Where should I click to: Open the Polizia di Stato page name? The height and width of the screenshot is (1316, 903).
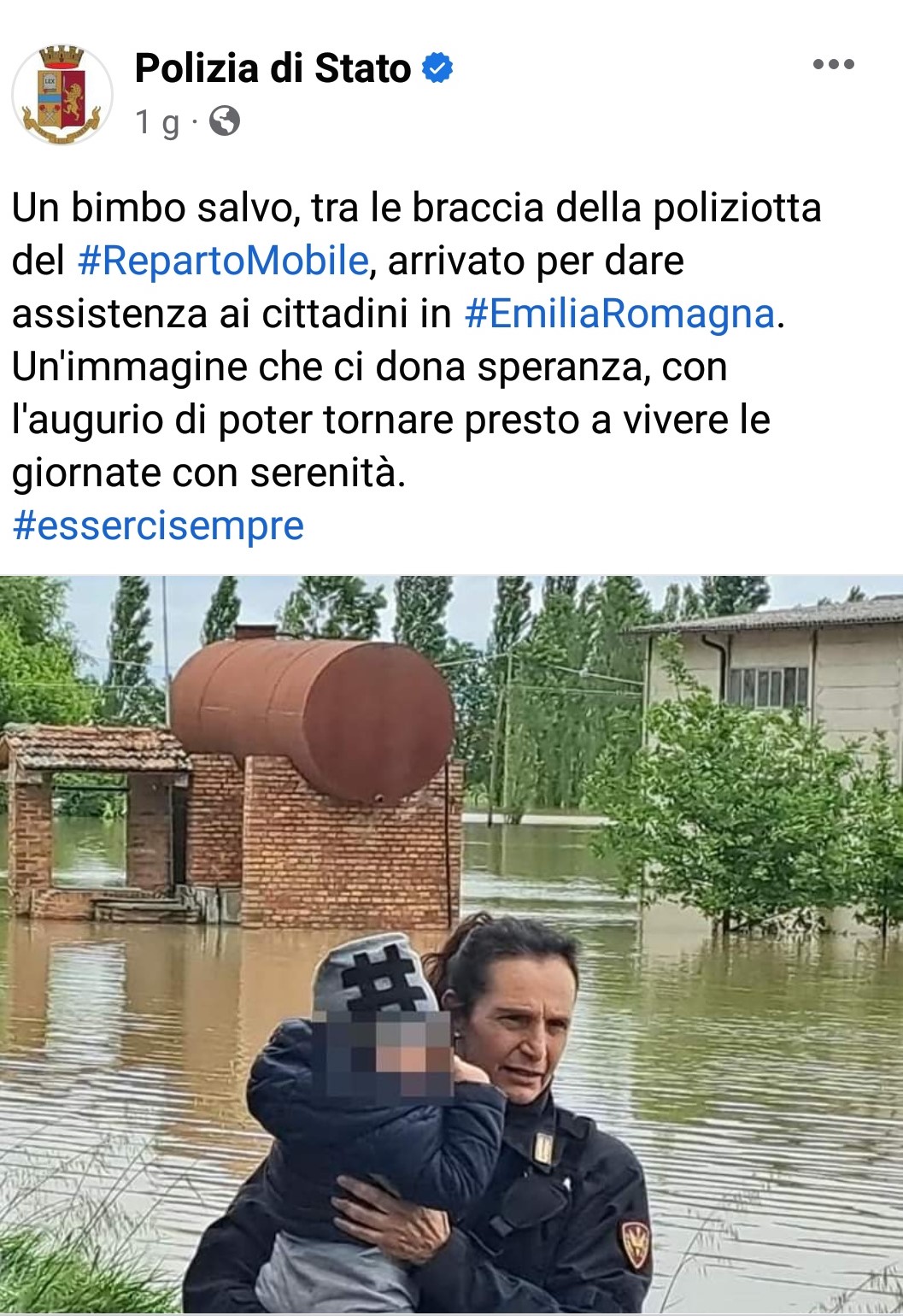(x=273, y=68)
